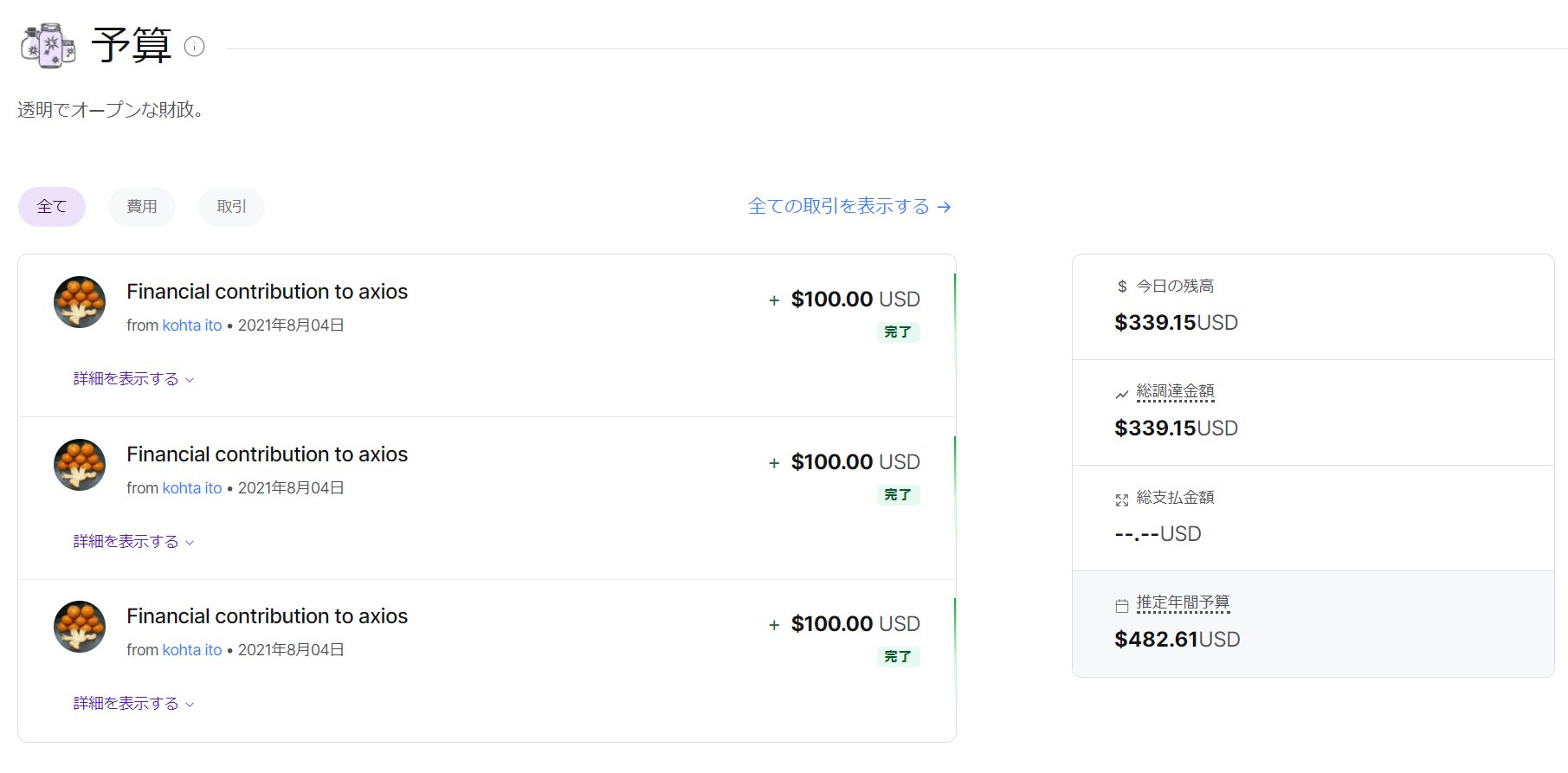Screen dimensions: 1568x773
Task: Select the 全て filter tab
Action: 52,207
